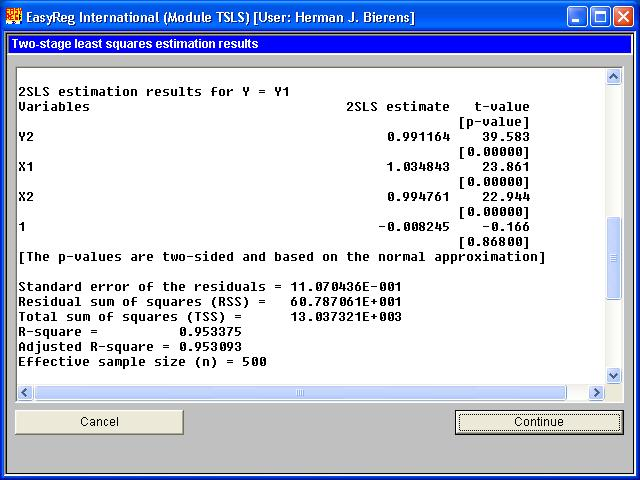Click the 'Variables' column header
Screen dimensions: 640x480
point(54,107)
